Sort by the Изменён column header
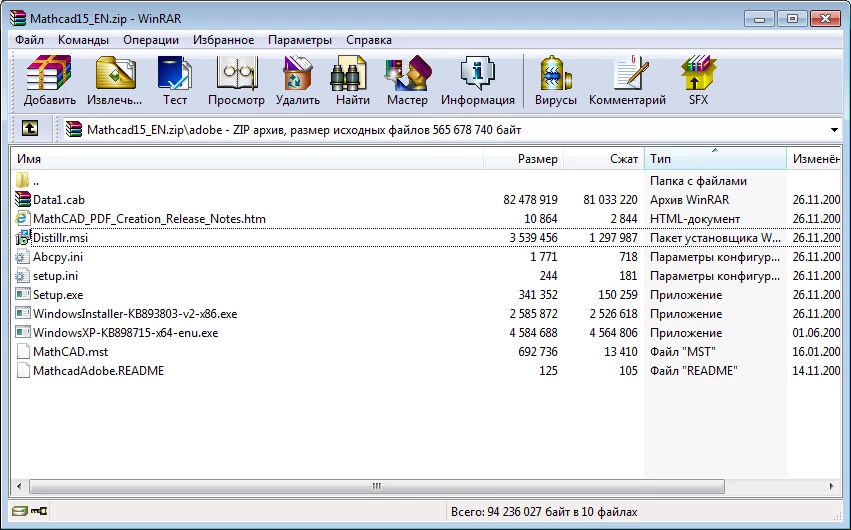The height and width of the screenshot is (530, 851). [x=814, y=158]
